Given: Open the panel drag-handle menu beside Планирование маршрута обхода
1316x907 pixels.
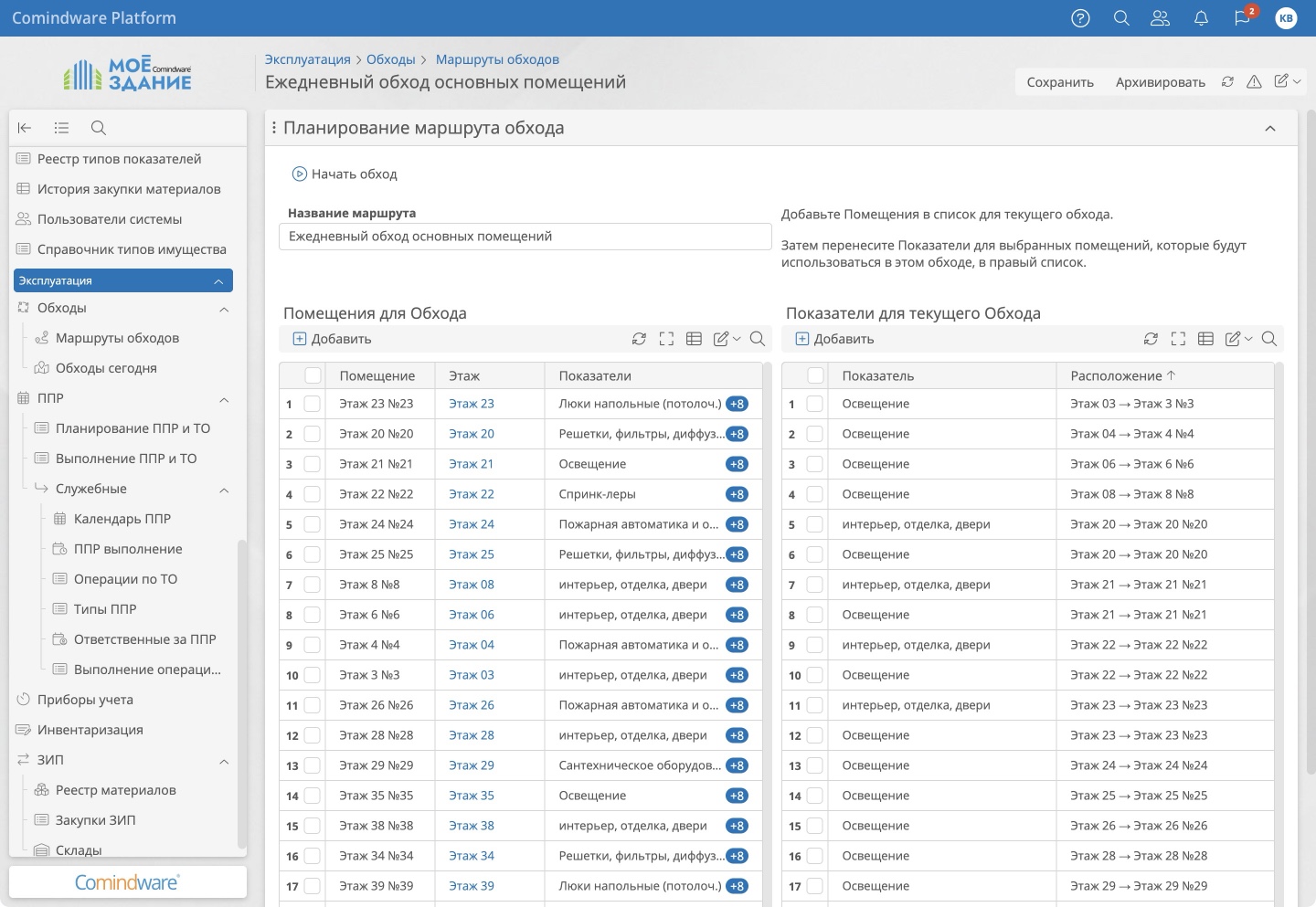Looking at the screenshot, I should [x=274, y=128].
